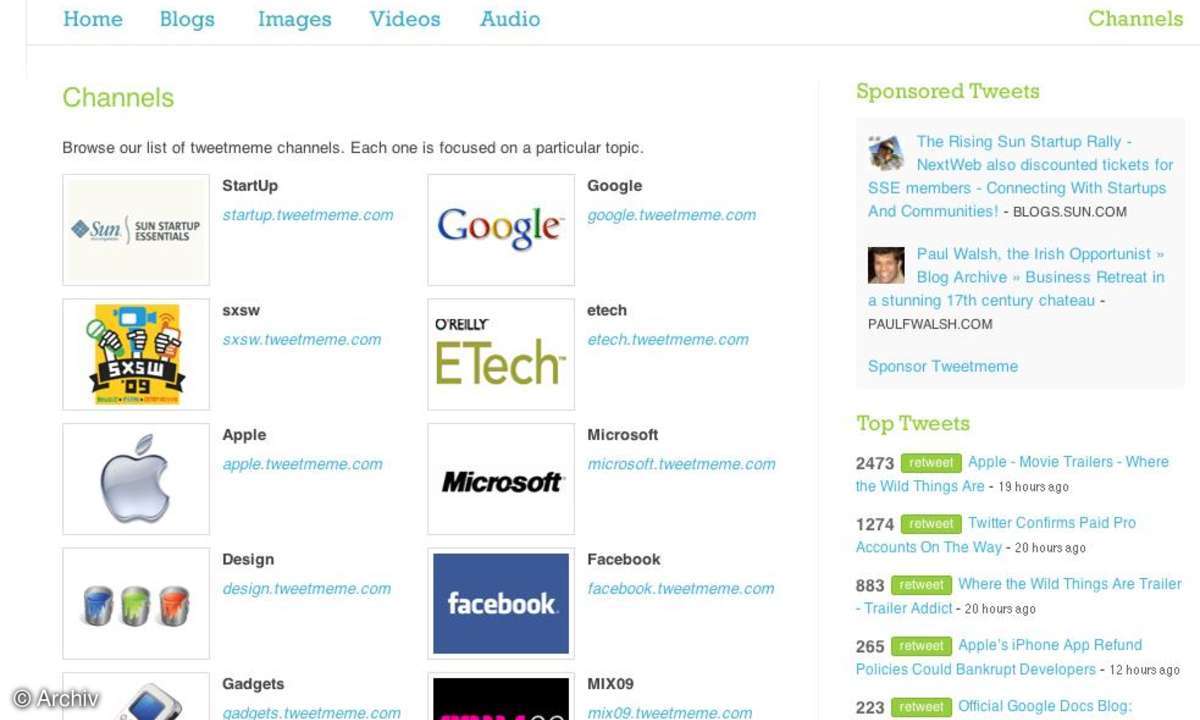Open Twitter Confirms Paid Pro Accounts story
The height and width of the screenshot is (720, 1200).
click(996, 535)
